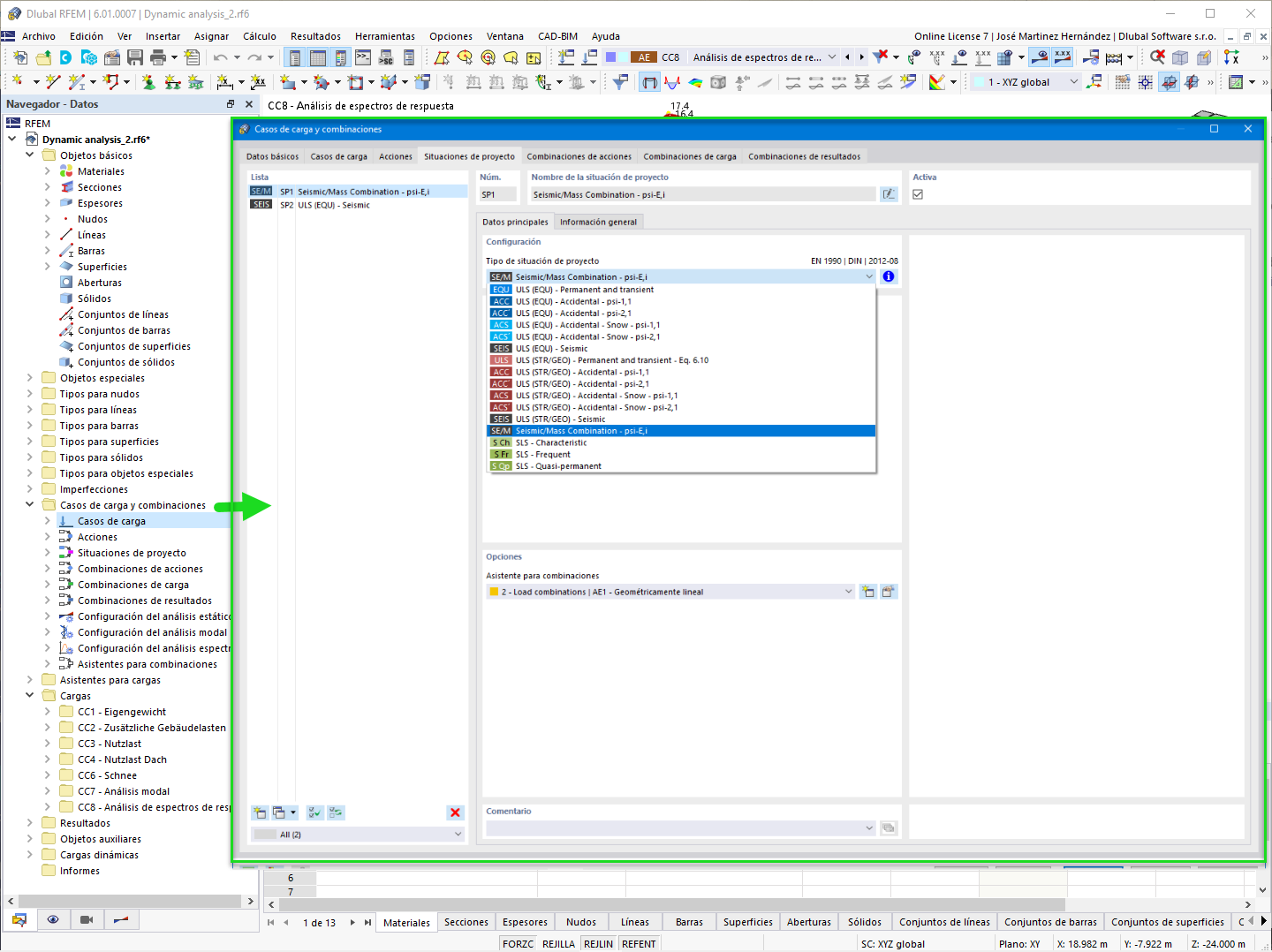Select Secciones in navigator tree
This screenshot has height=952, width=1272.
(100, 187)
